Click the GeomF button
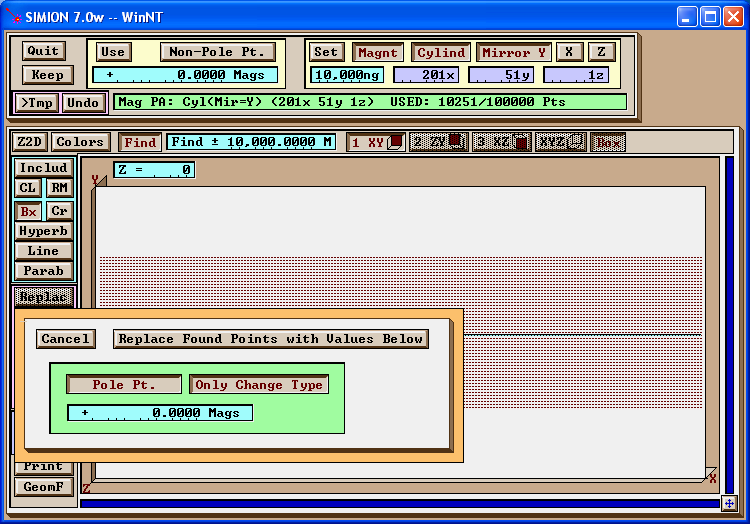Viewport: 750px width, 524px height. (x=44, y=487)
